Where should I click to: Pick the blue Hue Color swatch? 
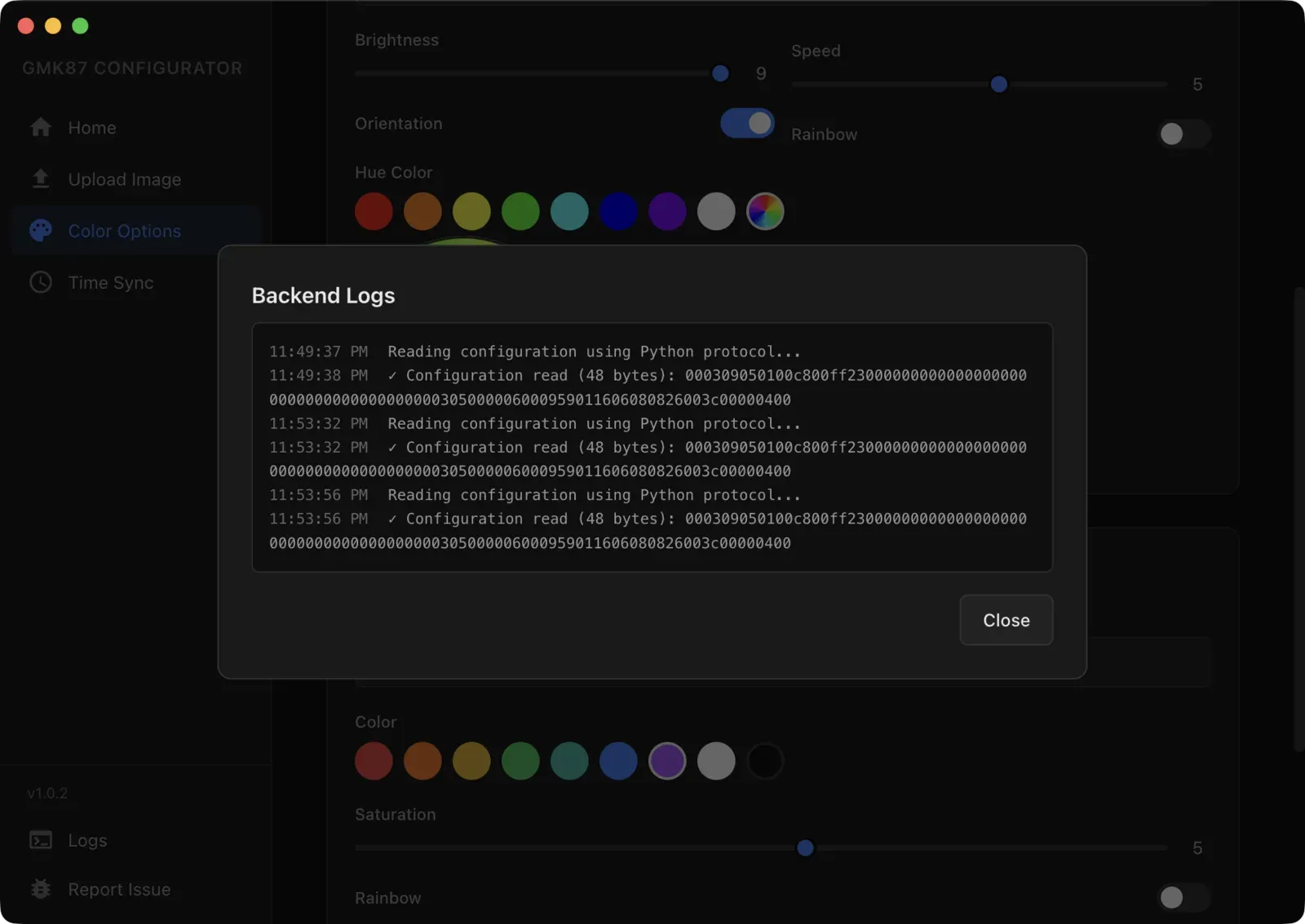(618, 211)
